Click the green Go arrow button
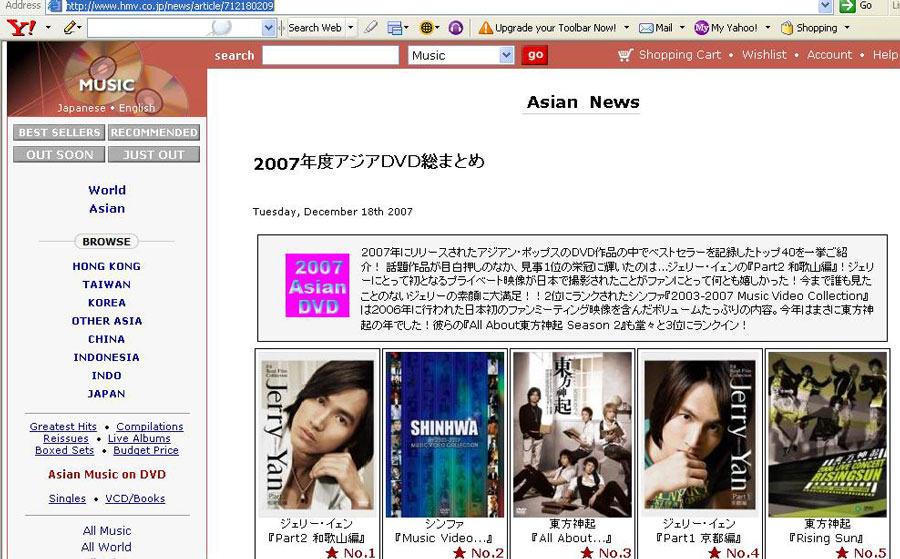Image resolution: width=900 pixels, height=559 pixels. tap(847, 6)
